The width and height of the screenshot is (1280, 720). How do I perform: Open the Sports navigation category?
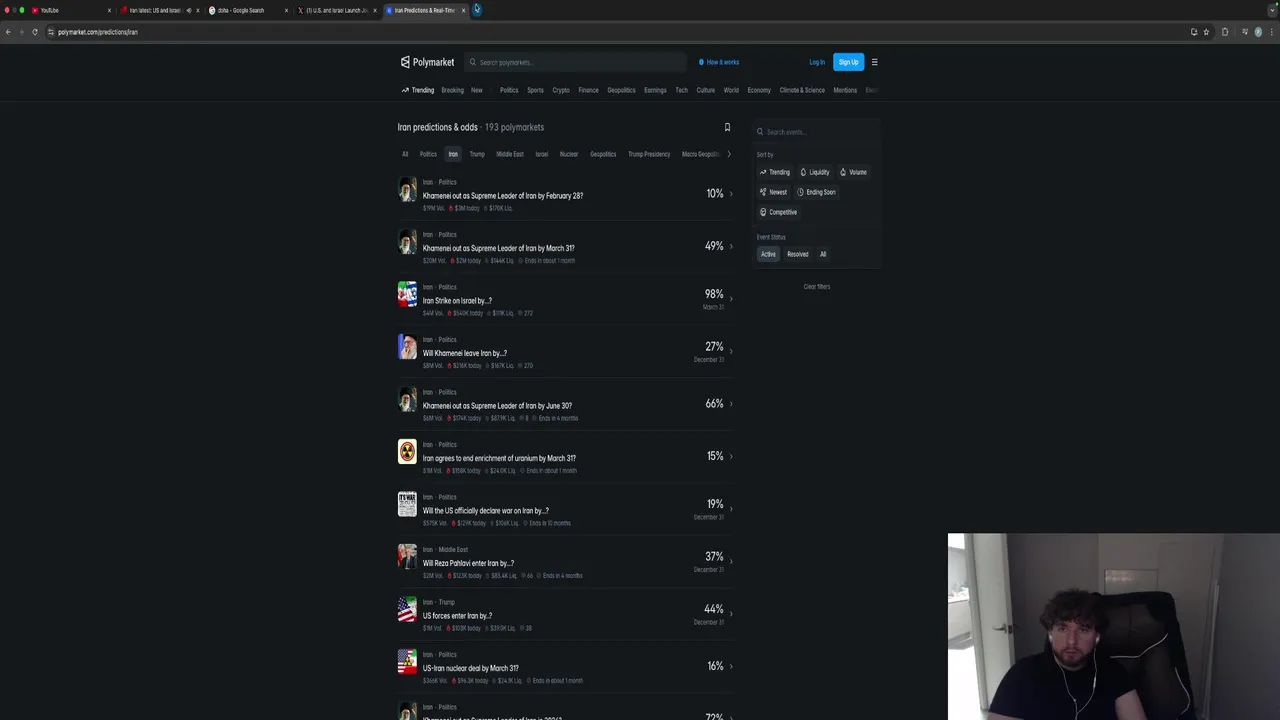[x=535, y=90]
